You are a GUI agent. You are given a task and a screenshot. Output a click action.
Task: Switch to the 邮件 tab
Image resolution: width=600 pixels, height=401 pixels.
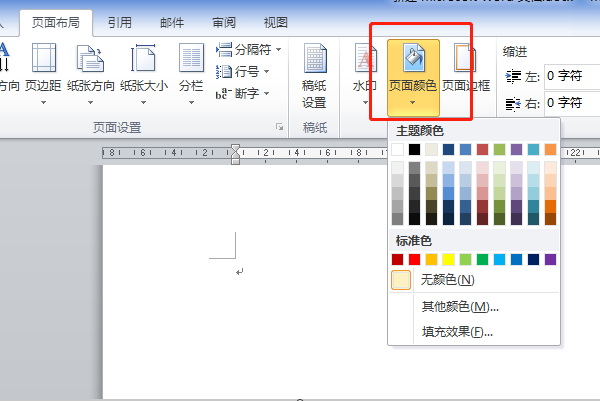pos(172,23)
